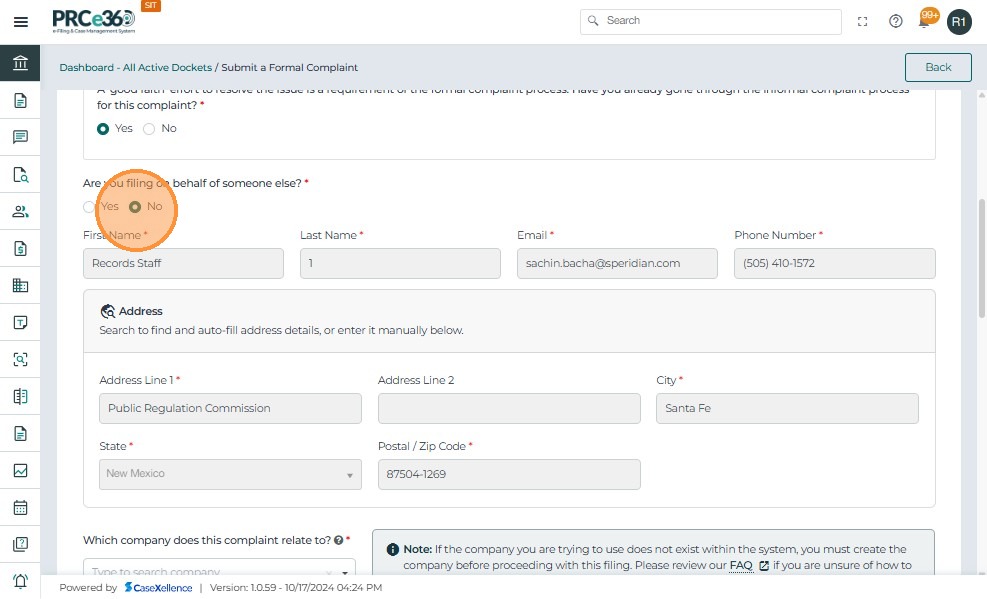Click the top Search field

point(710,21)
